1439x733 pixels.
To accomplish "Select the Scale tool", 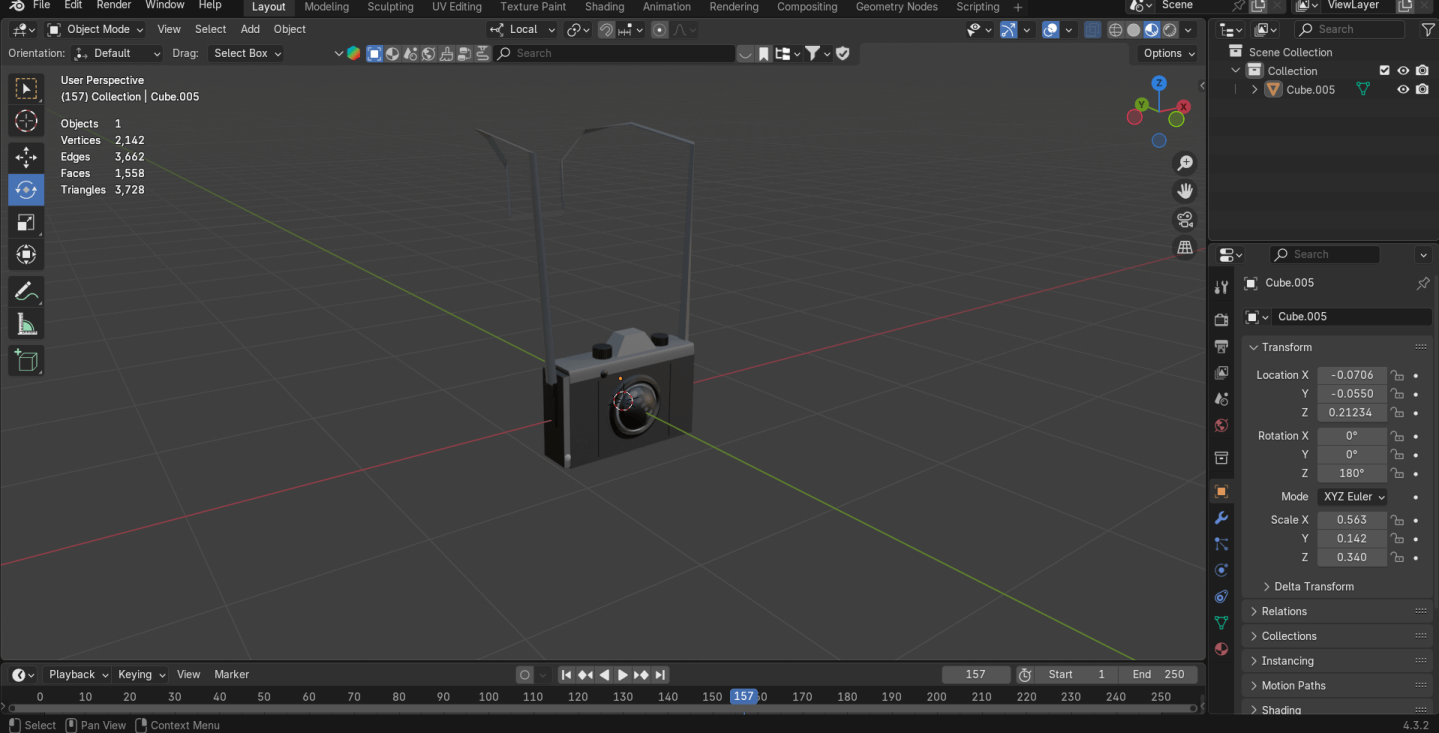I will click(x=26, y=223).
